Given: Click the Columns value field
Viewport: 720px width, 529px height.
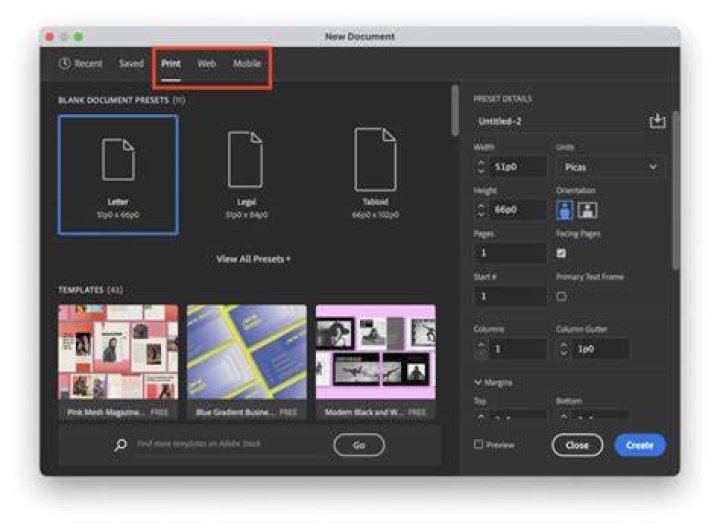Looking at the screenshot, I should pos(518,349).
